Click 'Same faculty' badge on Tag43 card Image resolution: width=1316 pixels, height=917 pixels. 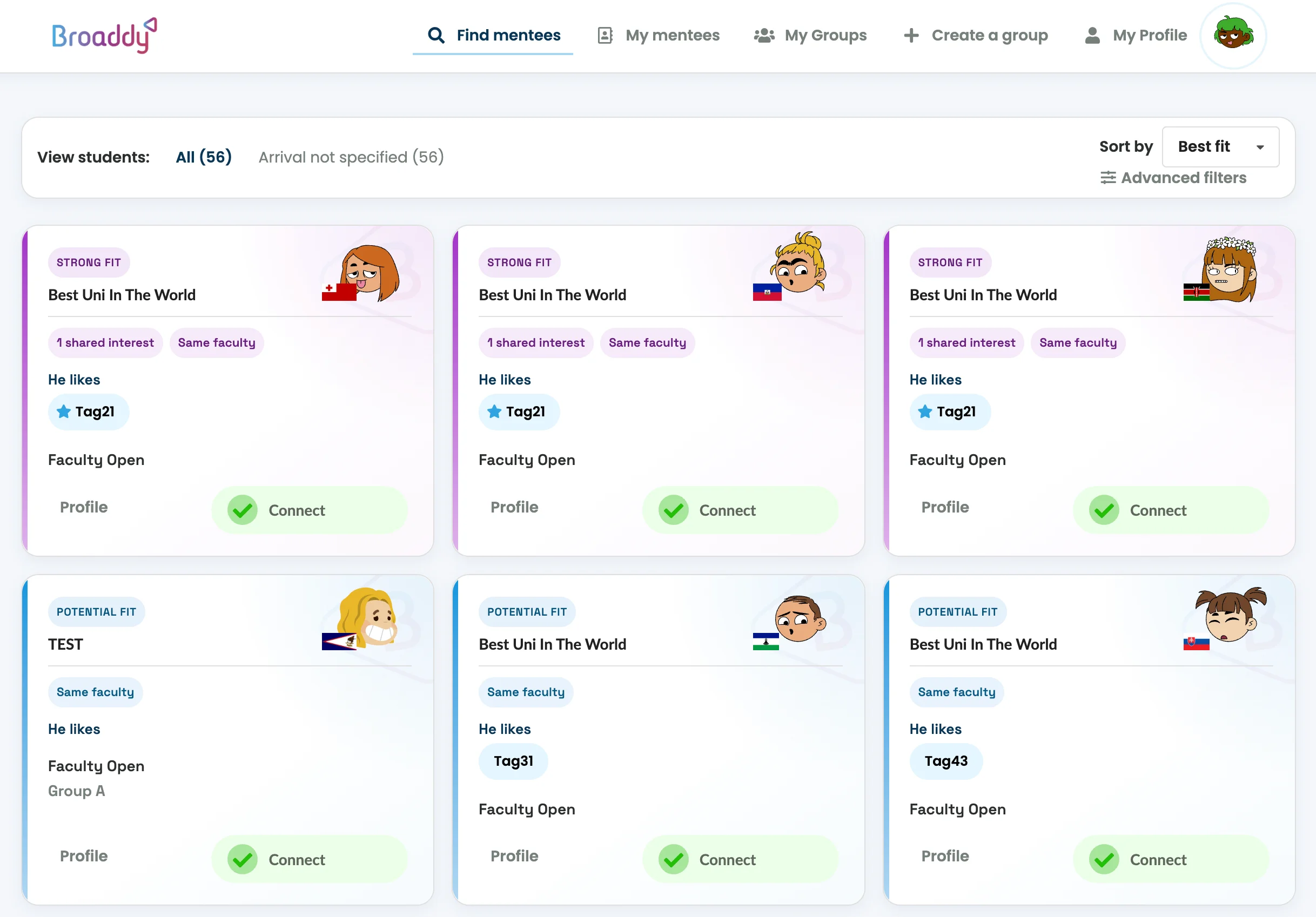[x=957, y=692]
